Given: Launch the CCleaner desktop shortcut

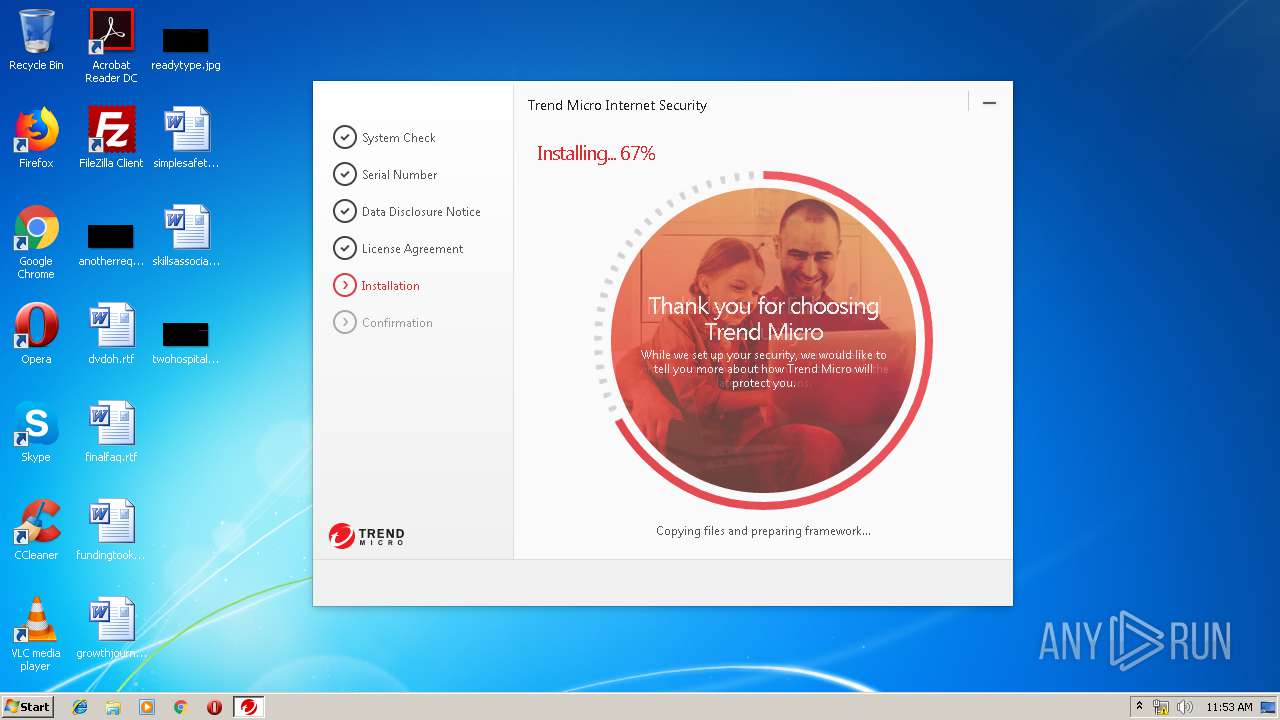Looking at the screenshot, I should 36,530.
